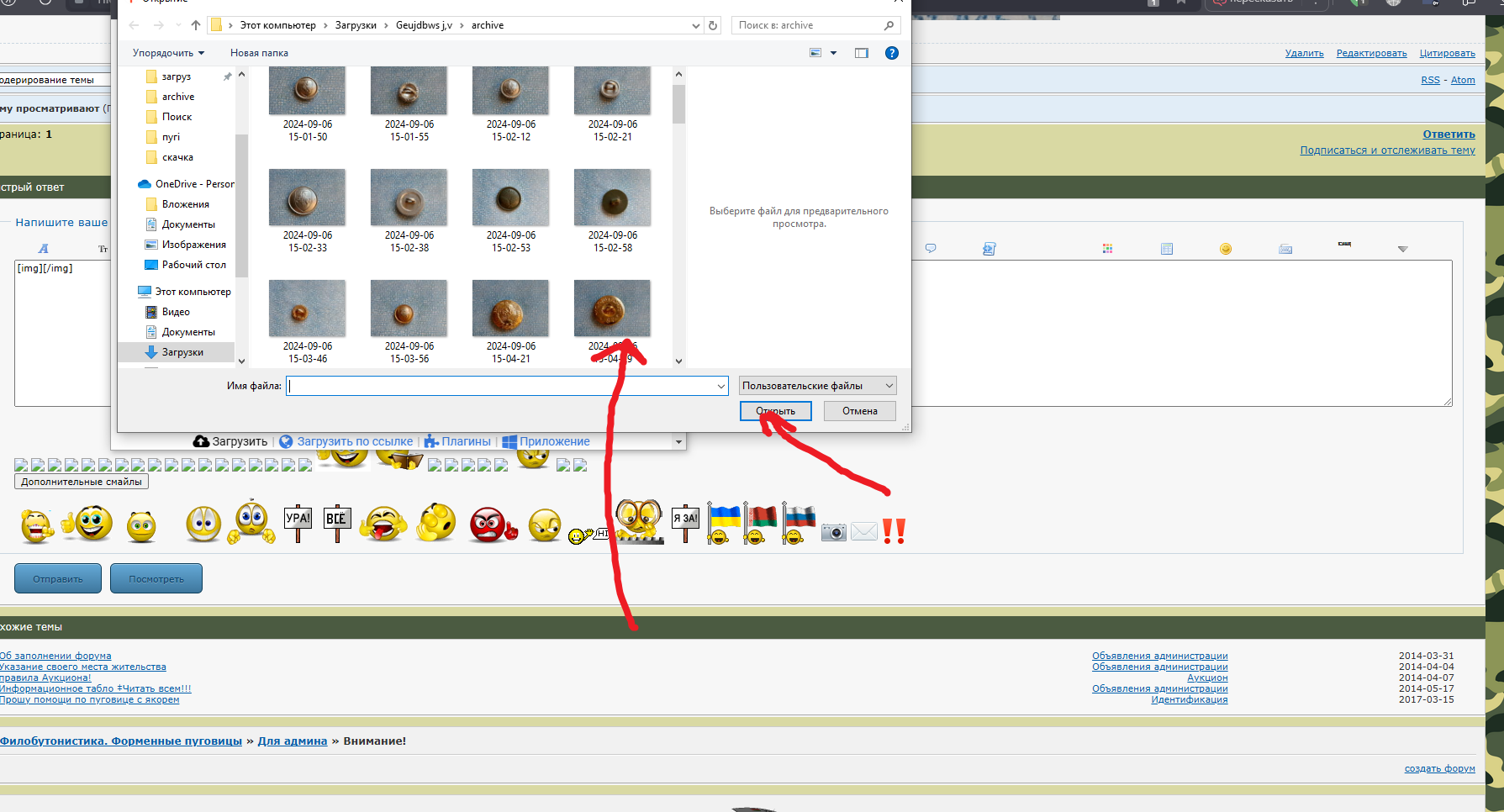This screenshot has height=812, width=1504.
Task: Click the camera icon in smiley row
Action: click(833, 531)
